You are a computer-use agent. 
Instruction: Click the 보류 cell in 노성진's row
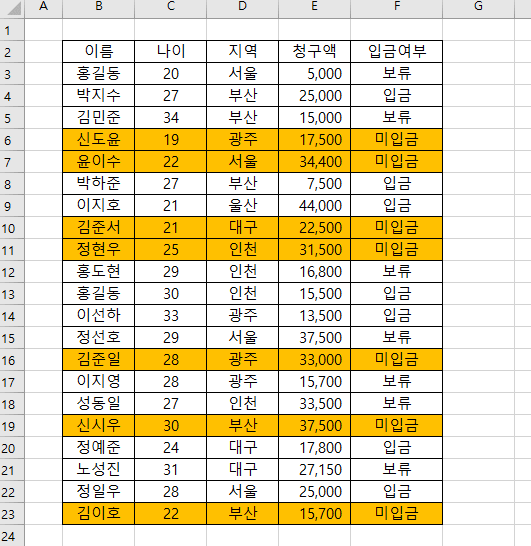coord(397,470)
